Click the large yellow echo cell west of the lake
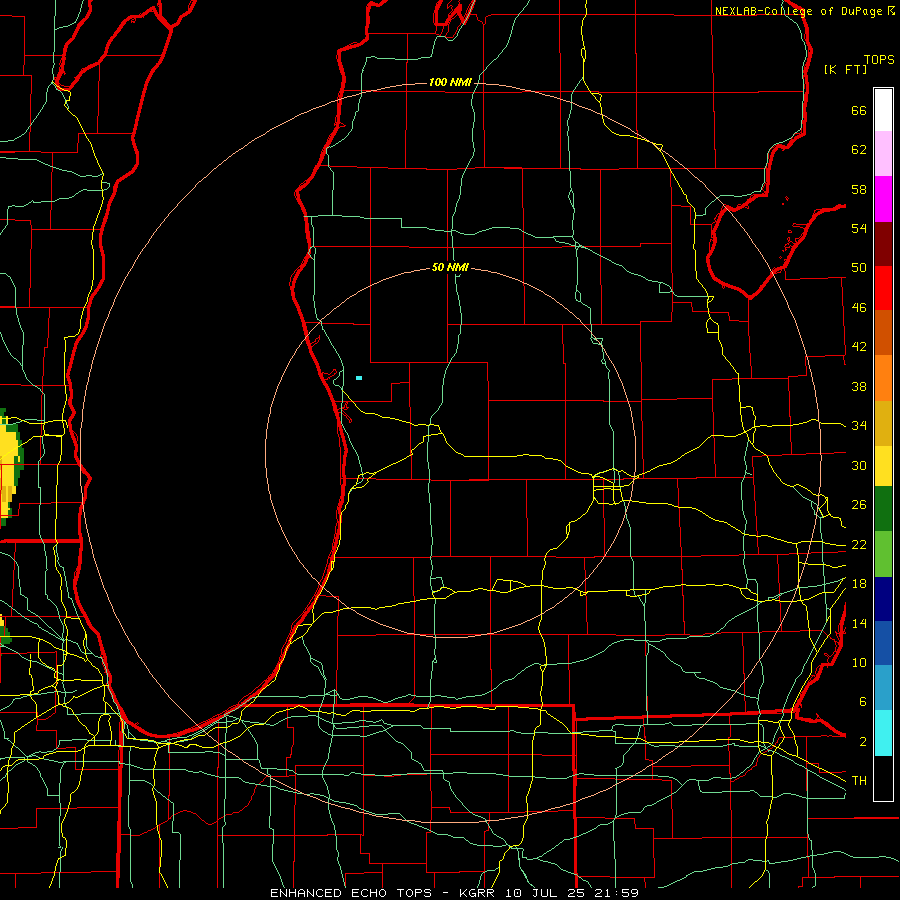900x900 pixels. pyautogui.click(x=8, y=467)
